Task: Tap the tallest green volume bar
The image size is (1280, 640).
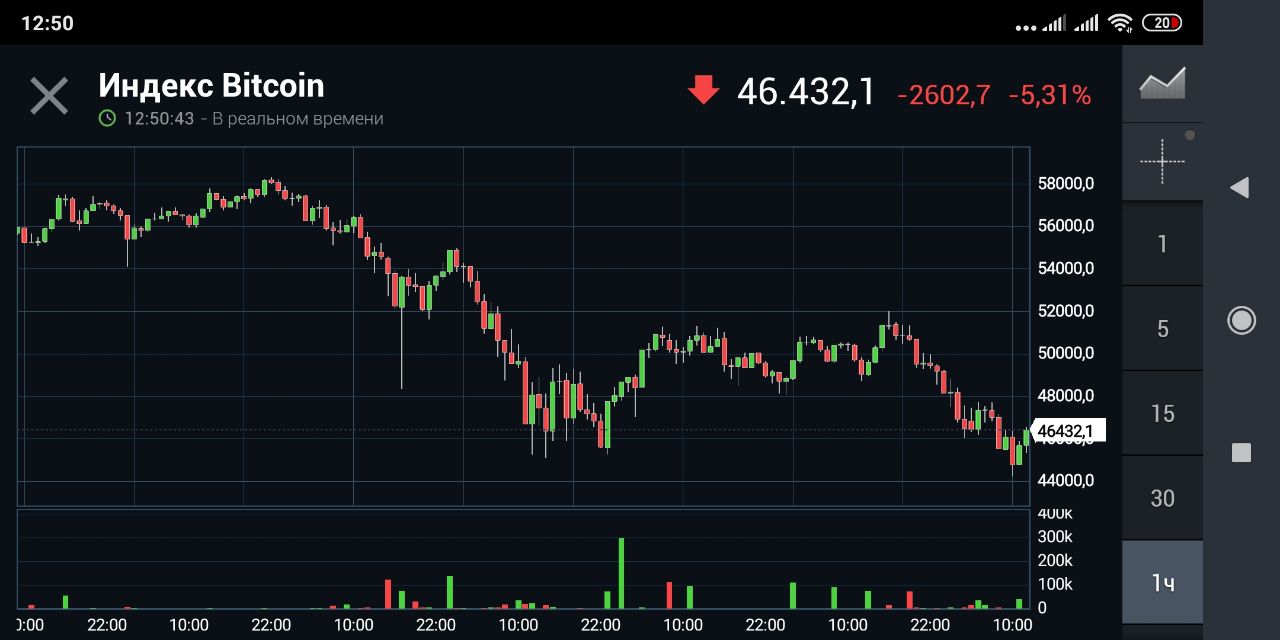Action: pyautogui.click(x=621, y=573)
